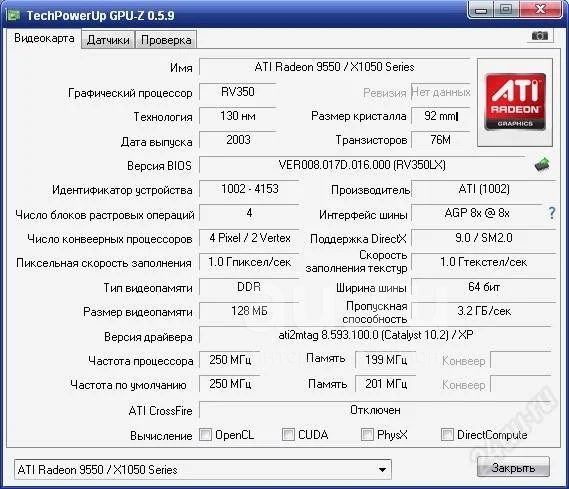569x489 pixels.
Task: Click the Имя field showing ATI Radeon
Action: coord(335,67)
